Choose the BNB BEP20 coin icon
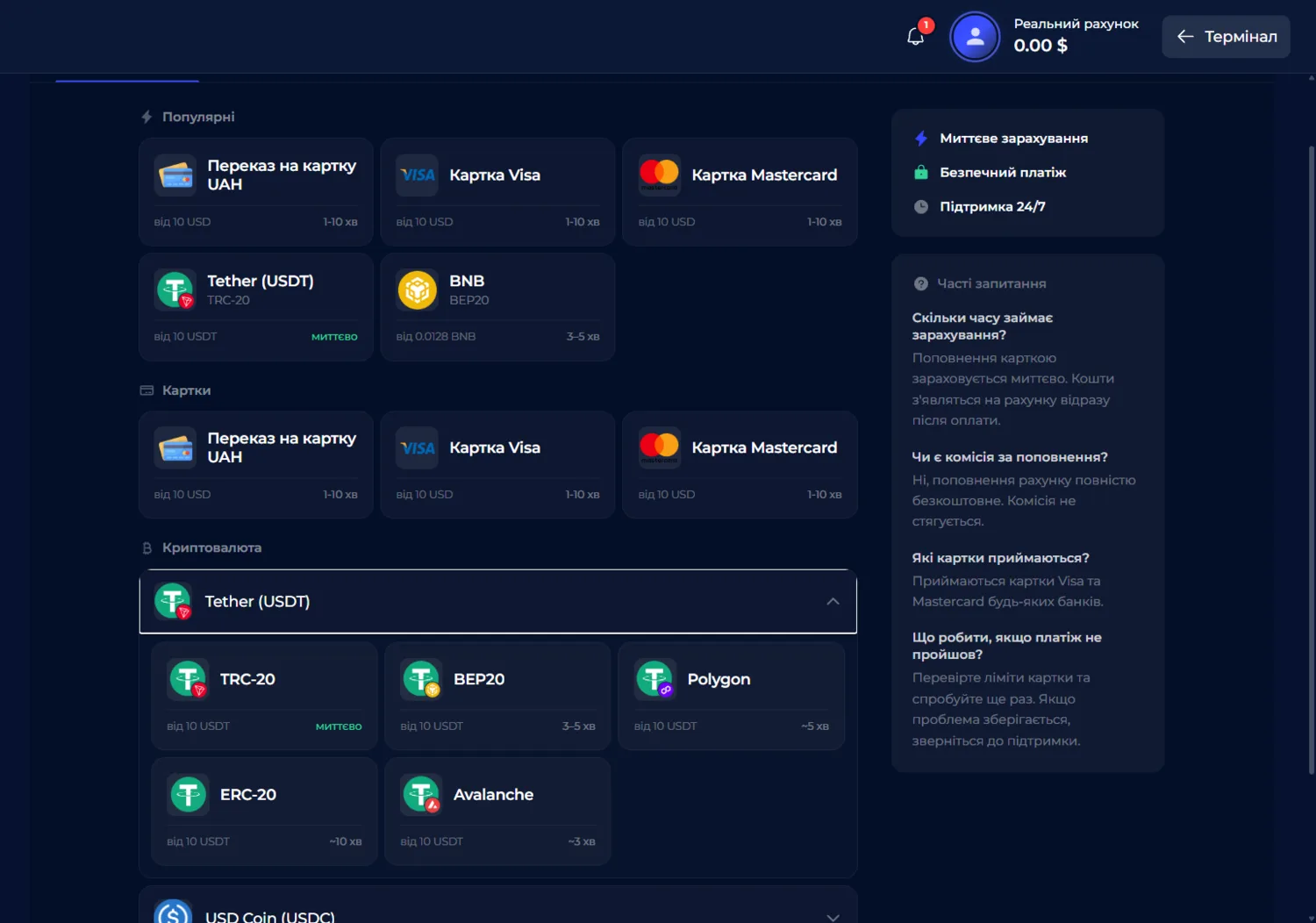 pos(417,290)
